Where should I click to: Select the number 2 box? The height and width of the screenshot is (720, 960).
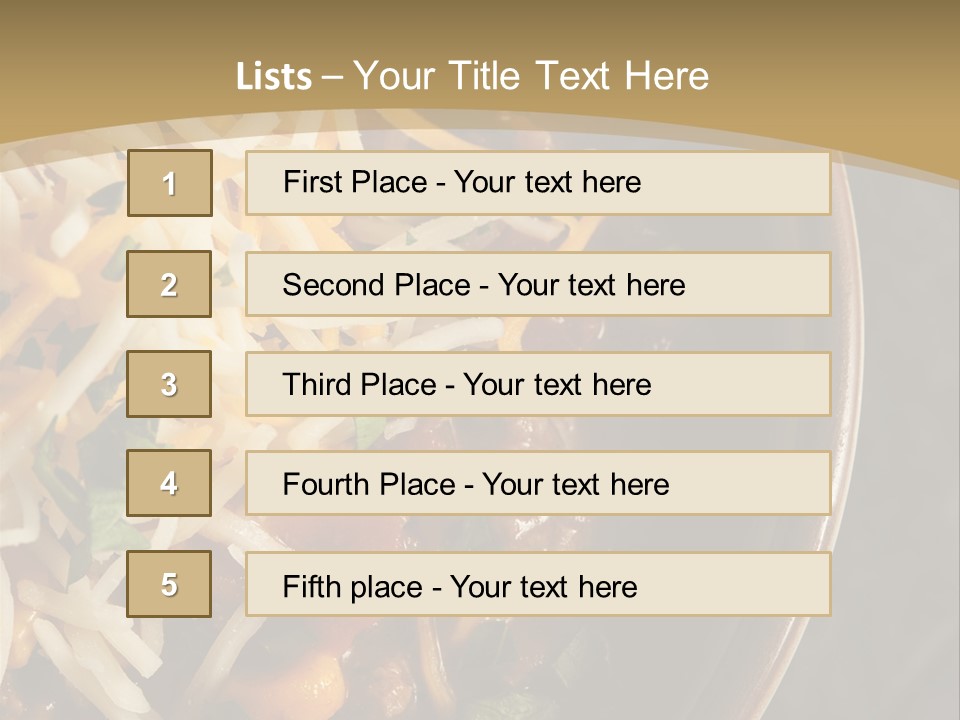(169, 284)
